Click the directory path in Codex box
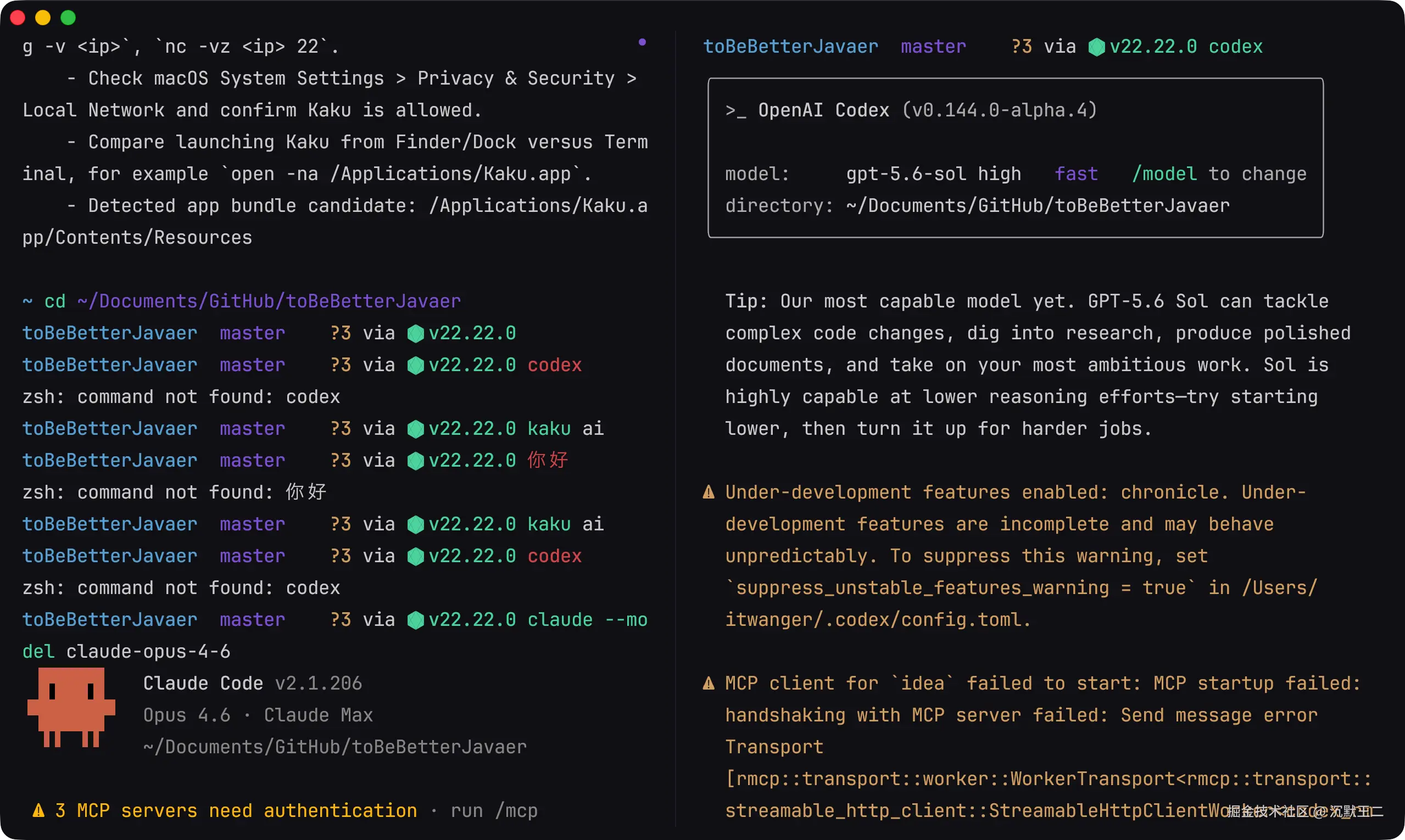 pos(1038,205)
